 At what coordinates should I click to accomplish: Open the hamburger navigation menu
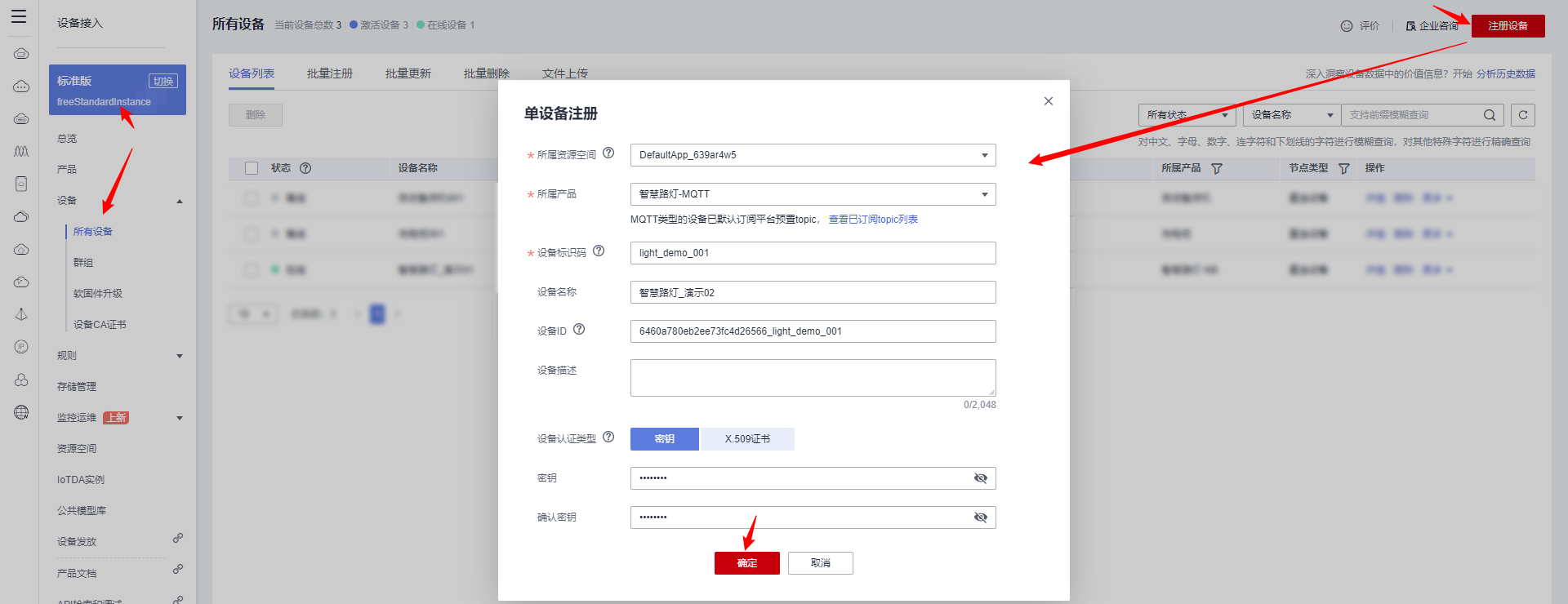point(19,16)
